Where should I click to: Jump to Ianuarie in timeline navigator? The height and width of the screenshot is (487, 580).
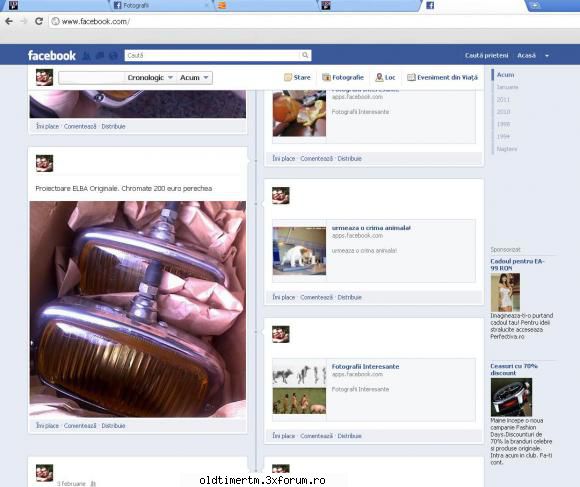[x=507, y=87]
